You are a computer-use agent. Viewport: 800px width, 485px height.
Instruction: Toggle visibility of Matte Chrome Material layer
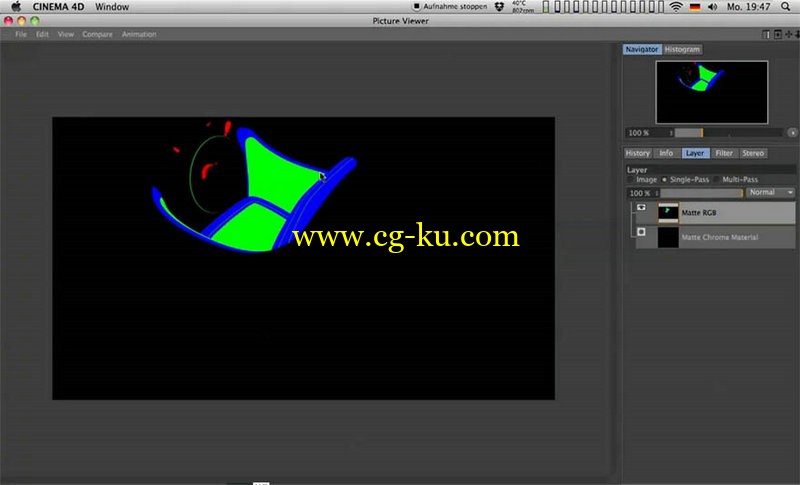pos(641,232)
